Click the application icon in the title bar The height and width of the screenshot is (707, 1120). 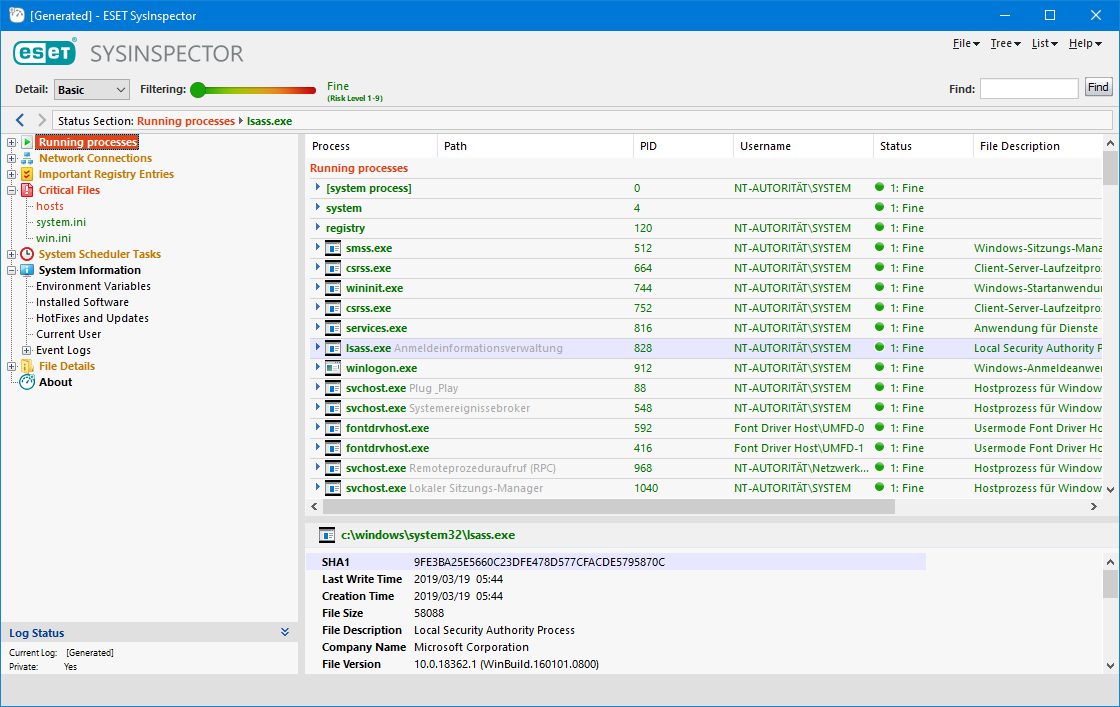(x=16, y=15)
